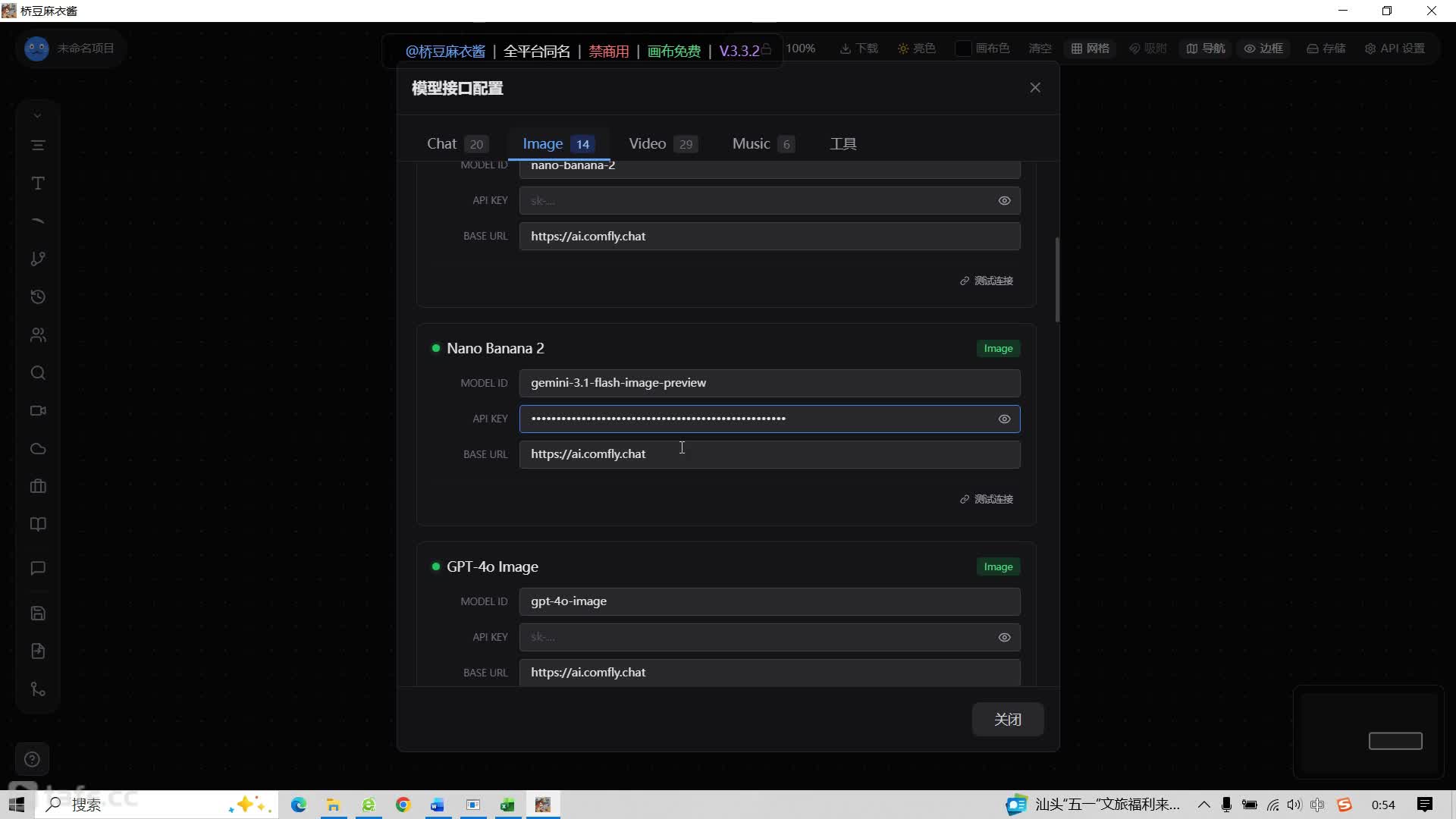Screen dimensions: 1456x819
Task: Focus the GPT-4o Image API KEY field
Action: tap(770, 637)
